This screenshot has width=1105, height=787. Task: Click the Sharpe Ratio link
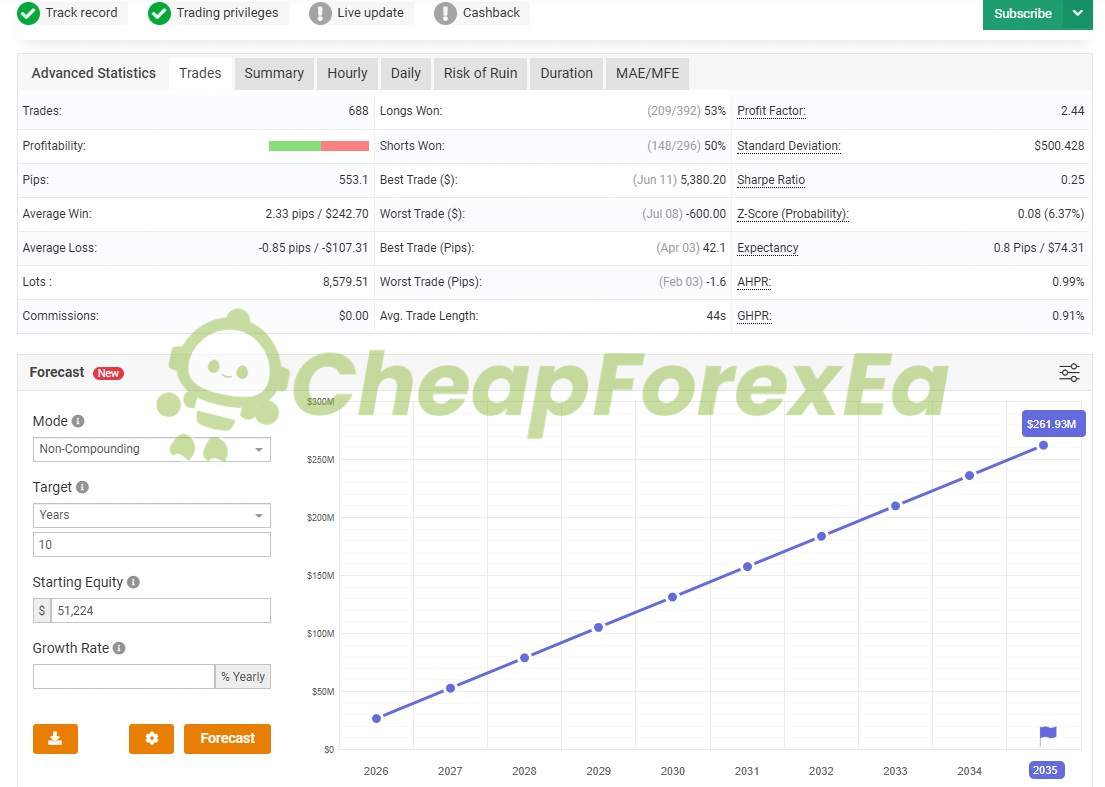click(771, 180)
